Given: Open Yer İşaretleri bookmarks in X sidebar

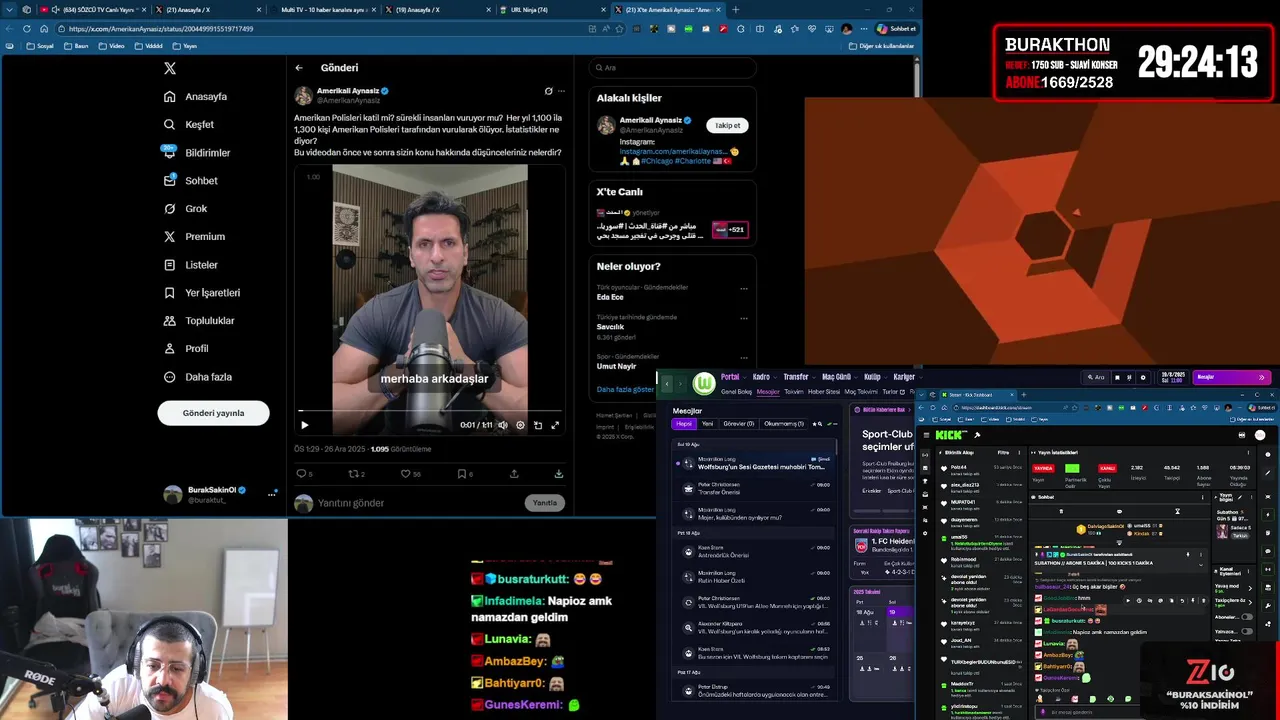Looking at the screenshot, I should (x=201, y=293).
